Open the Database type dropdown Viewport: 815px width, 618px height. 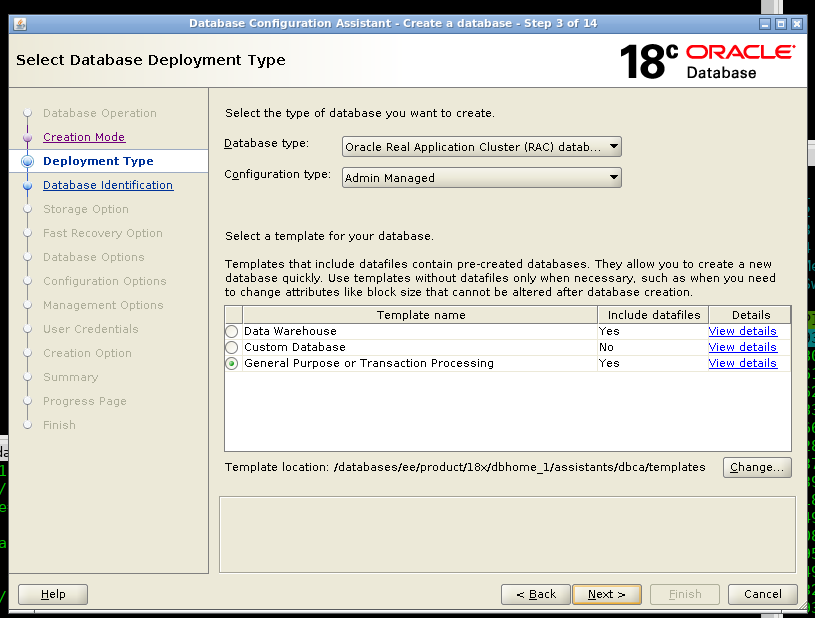point(481,147)
